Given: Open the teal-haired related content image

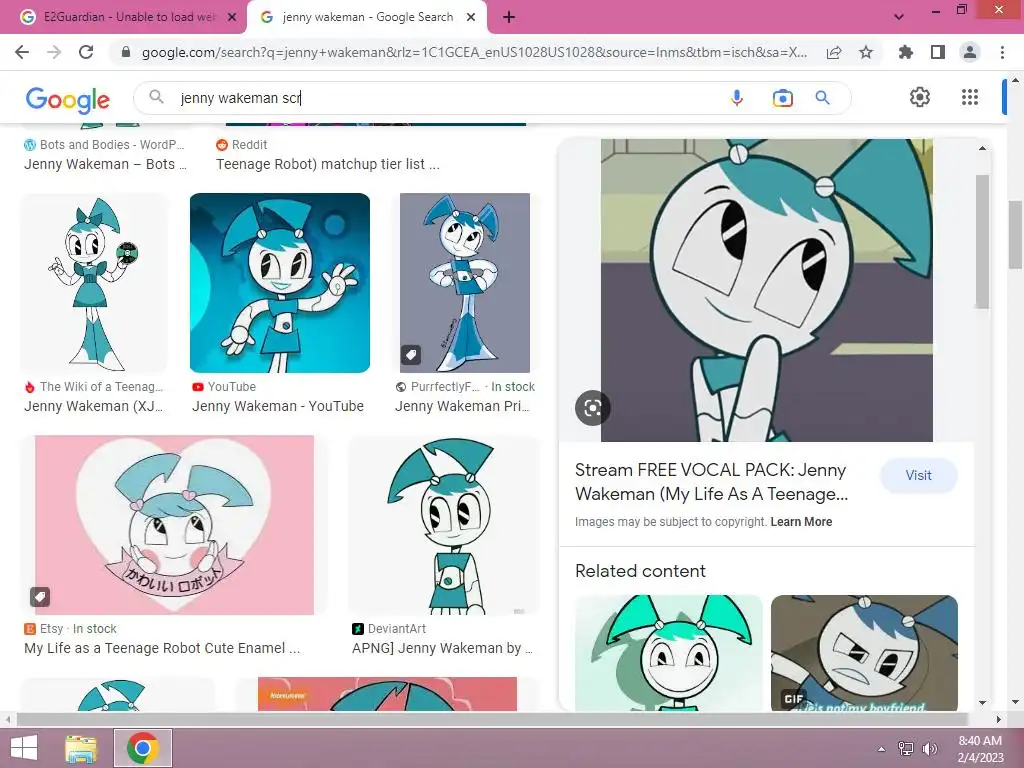Looking at the screenshot, I should [x=669, y=652].
